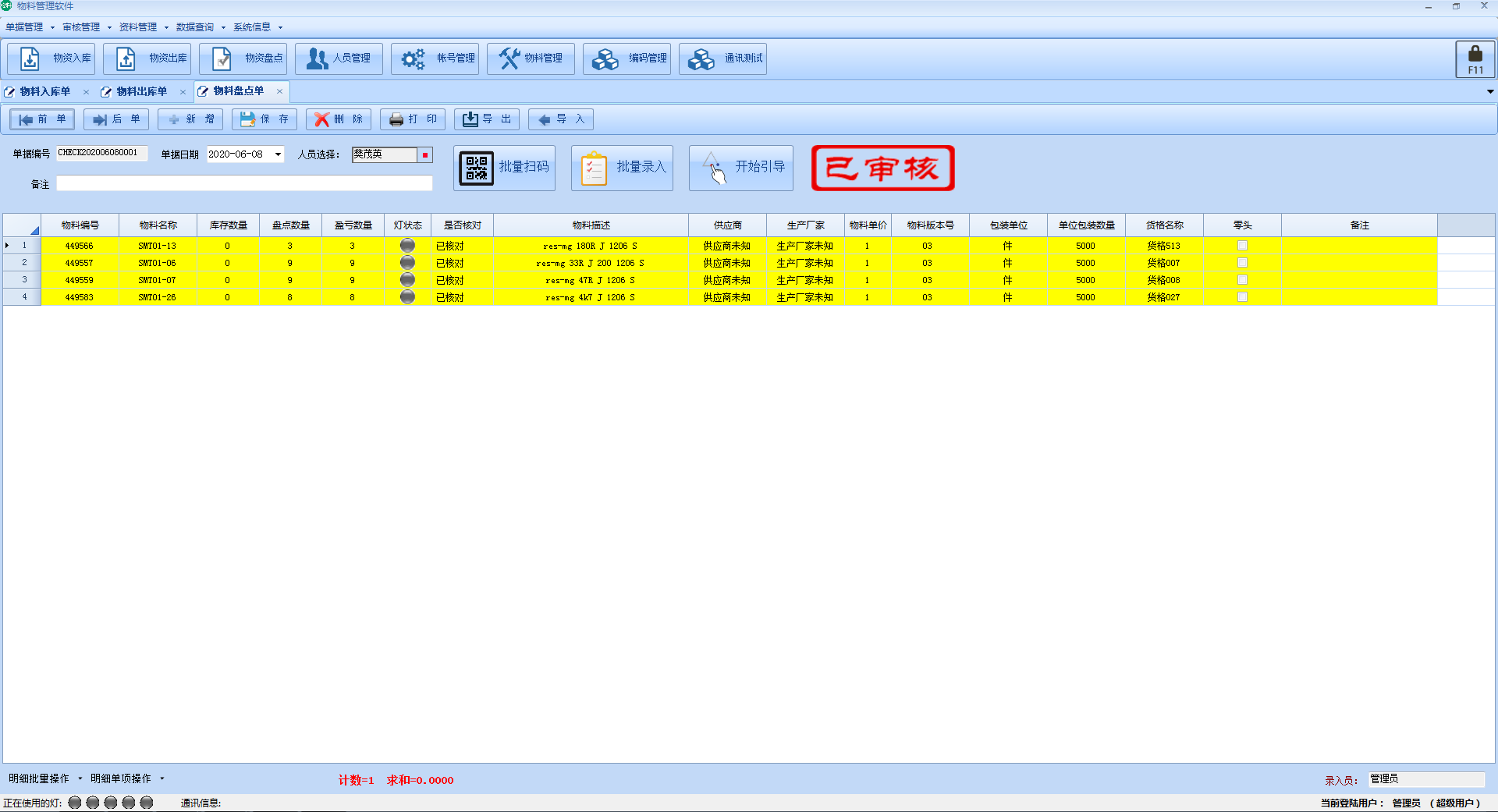This screenshot has width=1498, height=812.
Task: Toggle 零头 checkbox for material 449557
Action: (1242, 263)
